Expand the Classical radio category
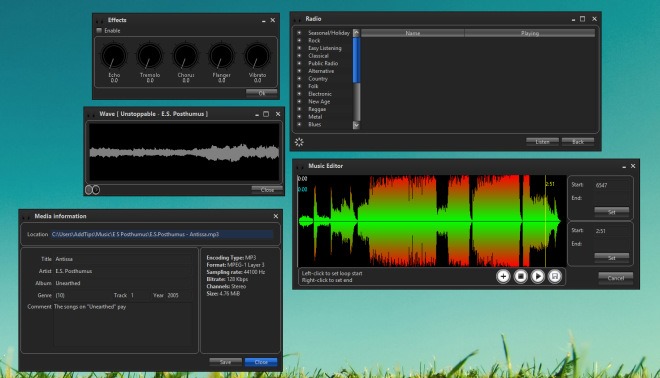Screen dimensions: 660x378 click(299, 56)
